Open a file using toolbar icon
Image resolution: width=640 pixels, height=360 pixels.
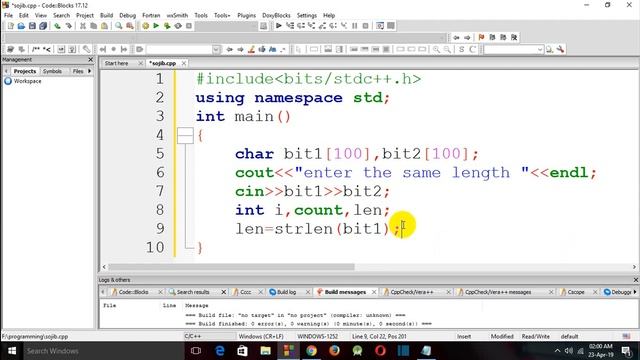pyautogui.click(x=21, y=26)
